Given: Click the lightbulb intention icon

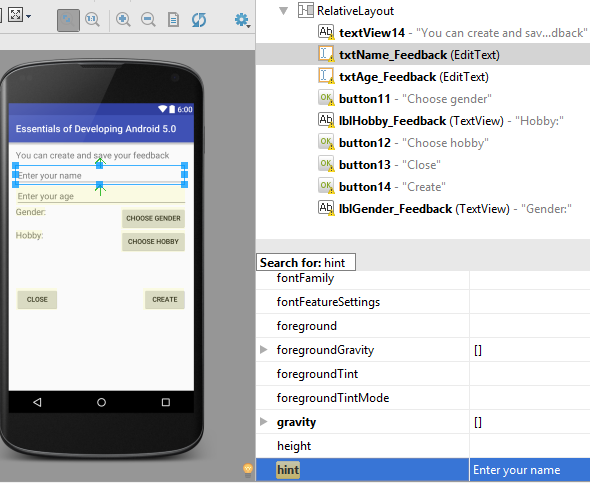Looking at the screenshot, I should coord(248,470).
